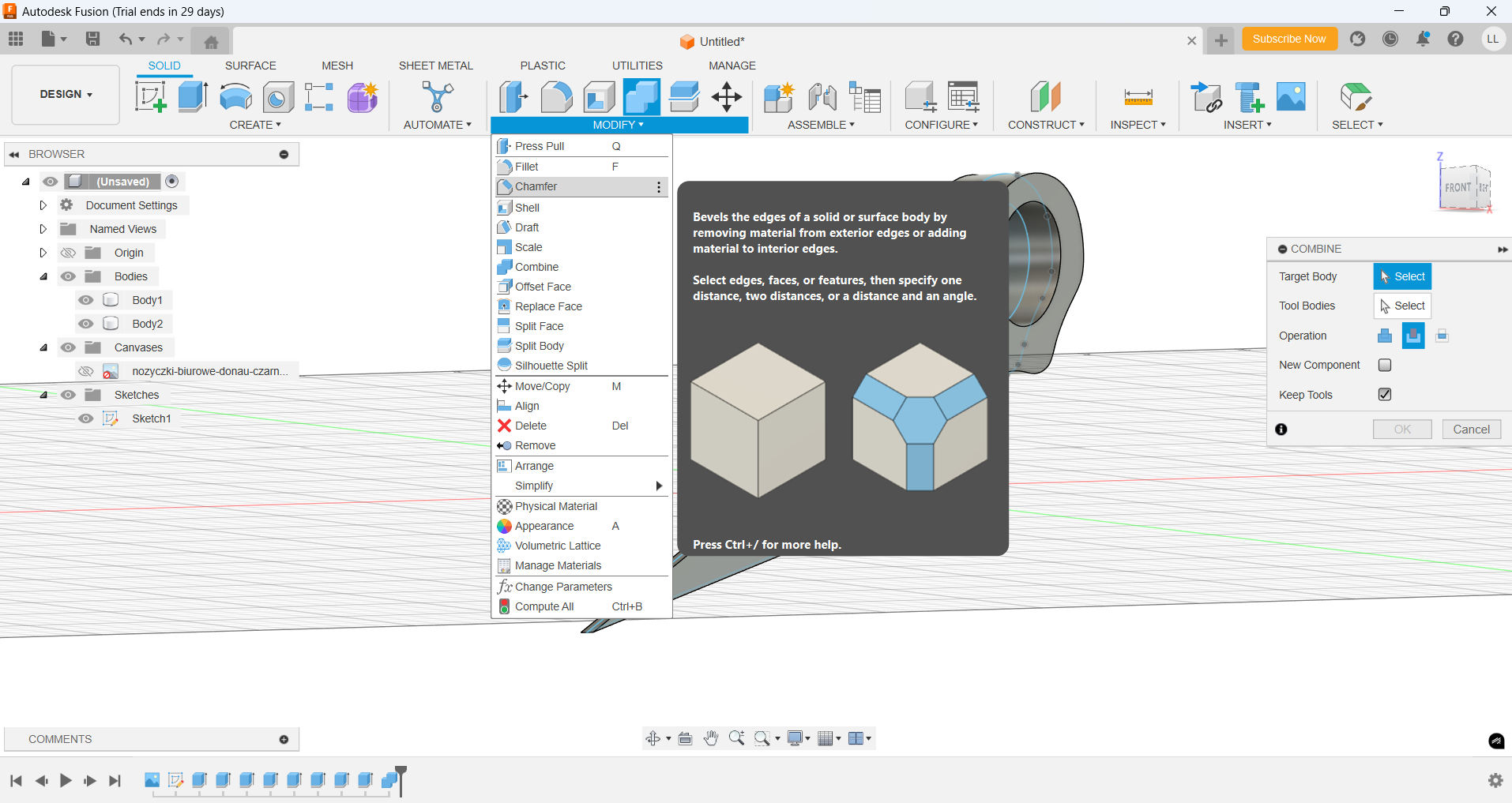Show the Origin folder via eye icon
1512x803 pixels.
69,253
